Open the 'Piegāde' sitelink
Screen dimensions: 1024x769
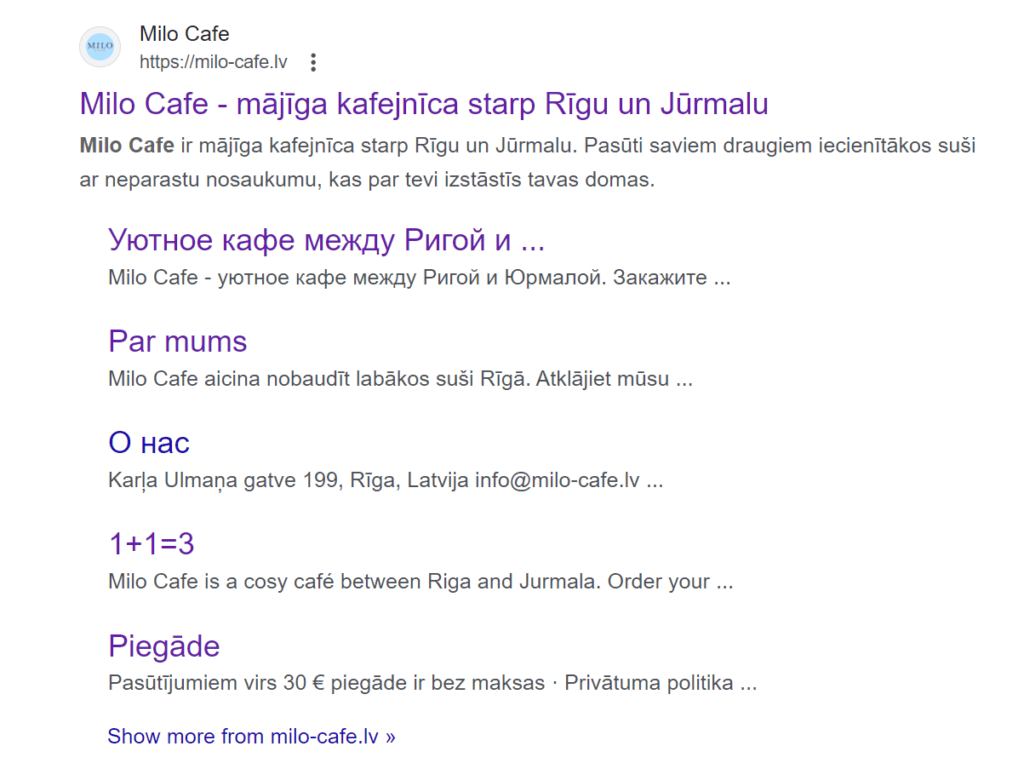163,646
